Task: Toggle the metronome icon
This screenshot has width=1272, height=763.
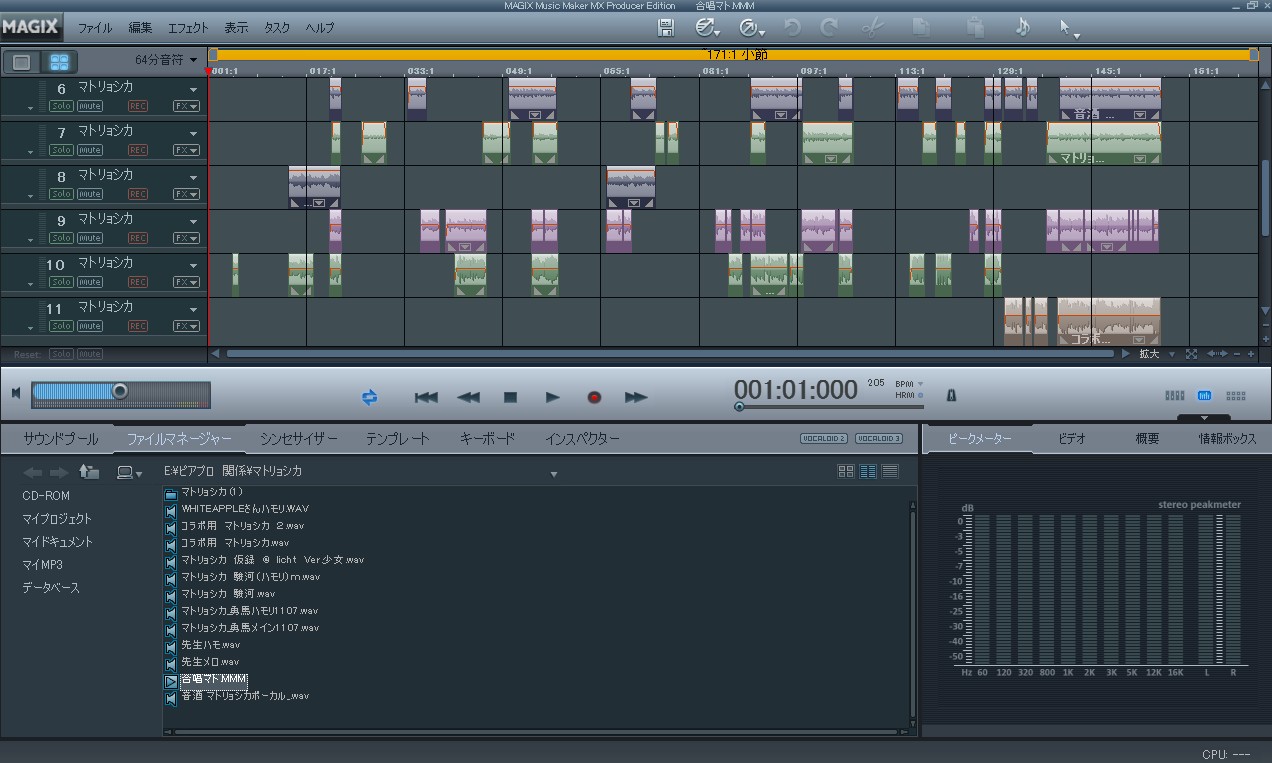Action: pyautogui.click(x=951, y=395)
